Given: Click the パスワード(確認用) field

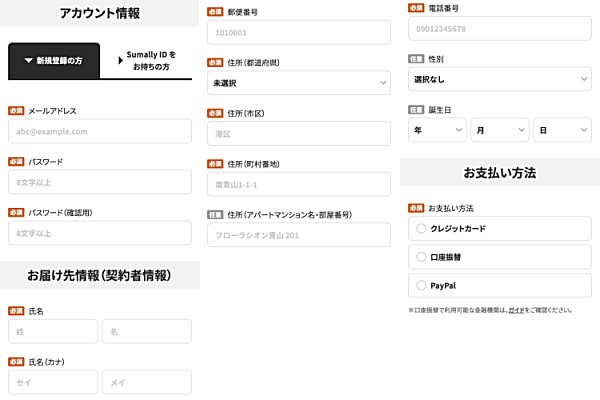Looking at the screenshot, I should click(99, 233).
